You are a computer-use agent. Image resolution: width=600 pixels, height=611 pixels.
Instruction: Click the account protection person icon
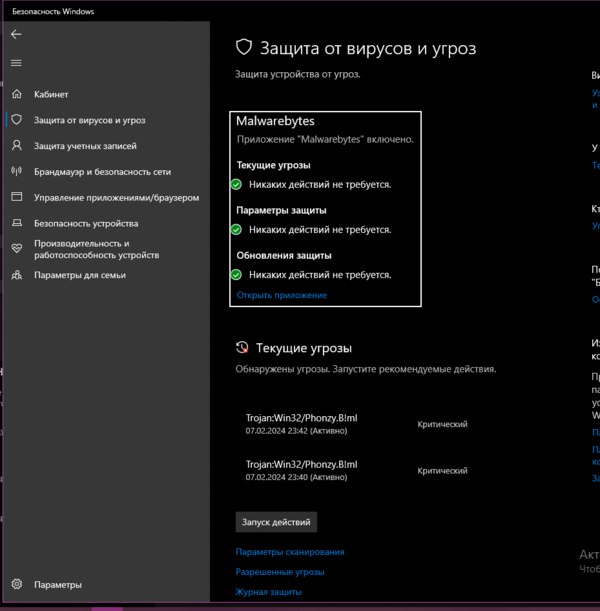click(x=16, y=146)
